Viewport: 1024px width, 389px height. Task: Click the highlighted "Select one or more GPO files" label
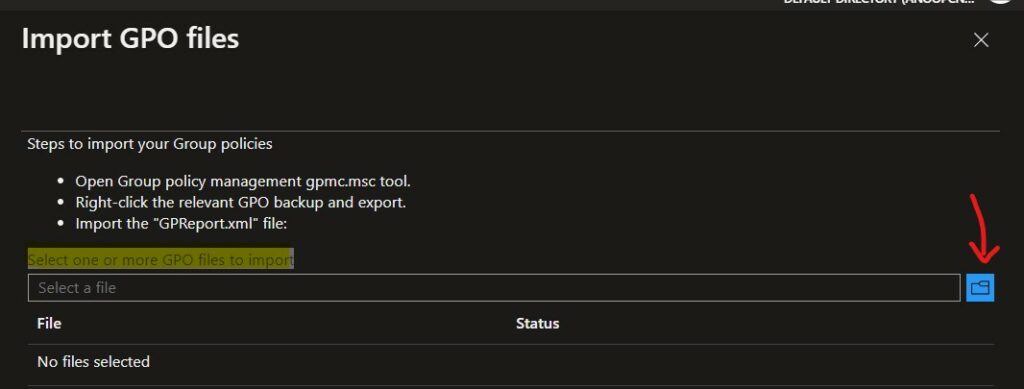(161, 260)
